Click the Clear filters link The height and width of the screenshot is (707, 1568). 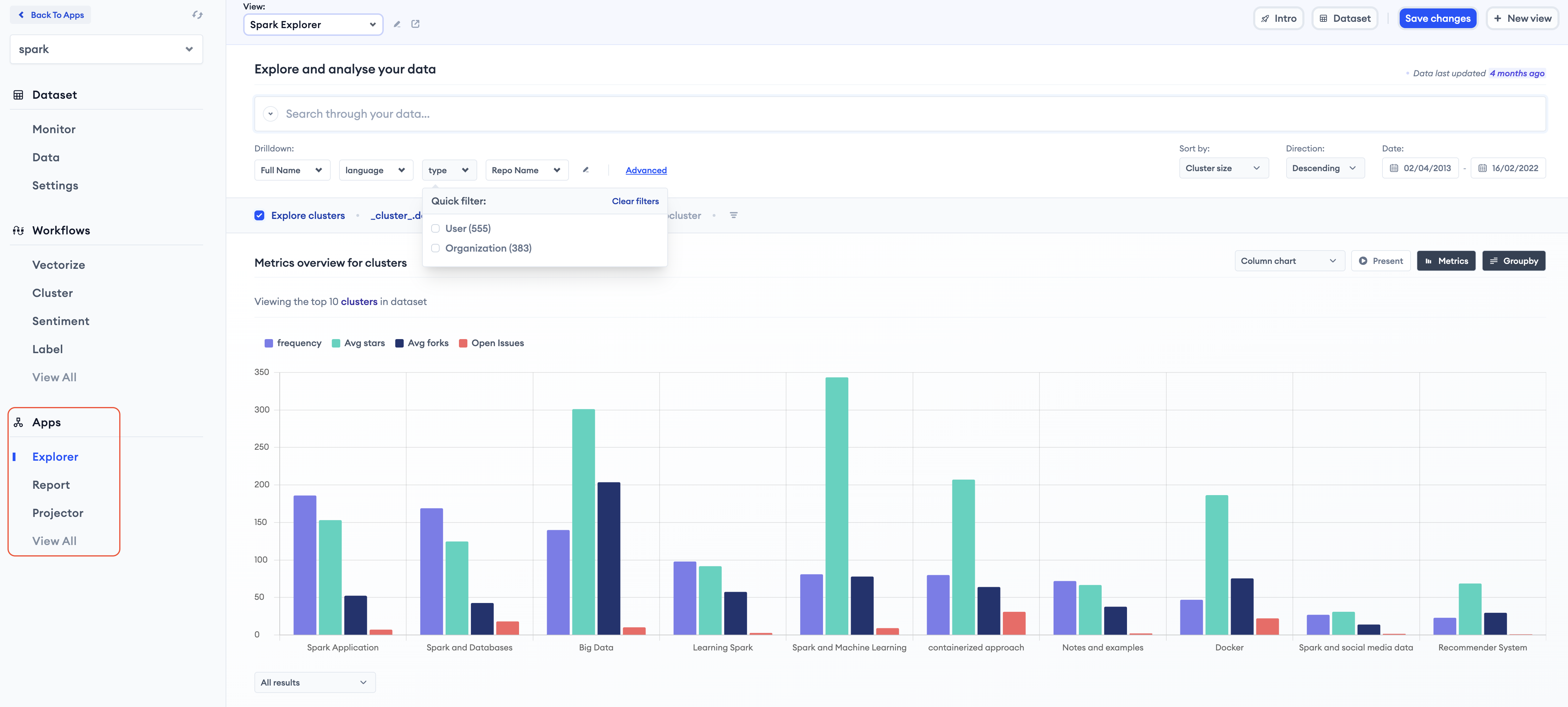tap(635, 201)
